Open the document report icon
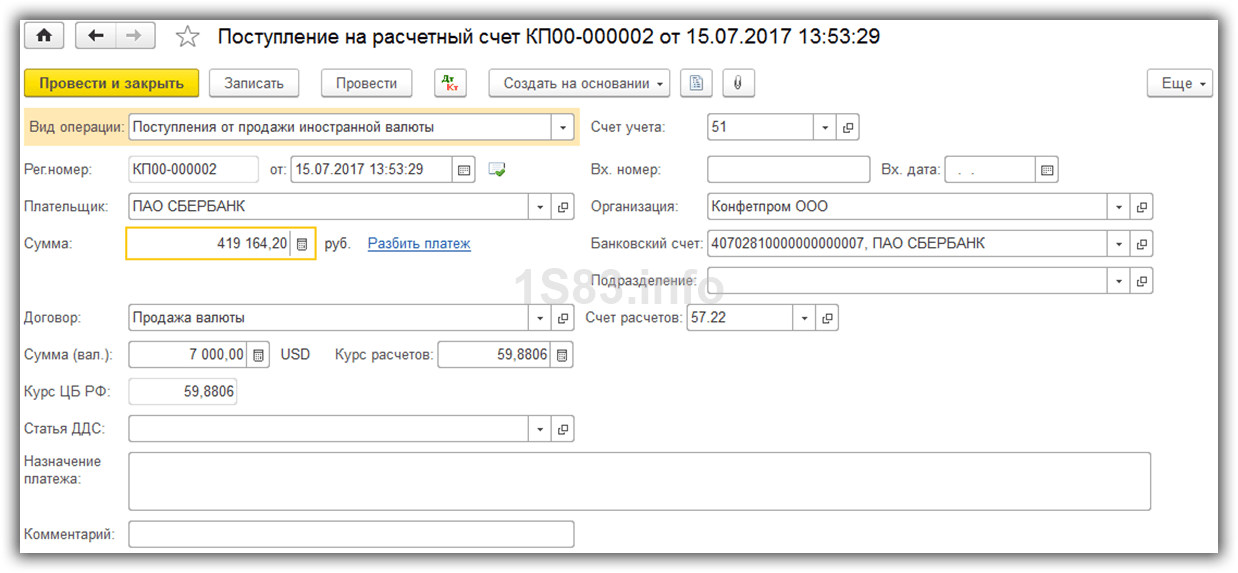Screen dimensions: 1238x573 pos(696,83)
